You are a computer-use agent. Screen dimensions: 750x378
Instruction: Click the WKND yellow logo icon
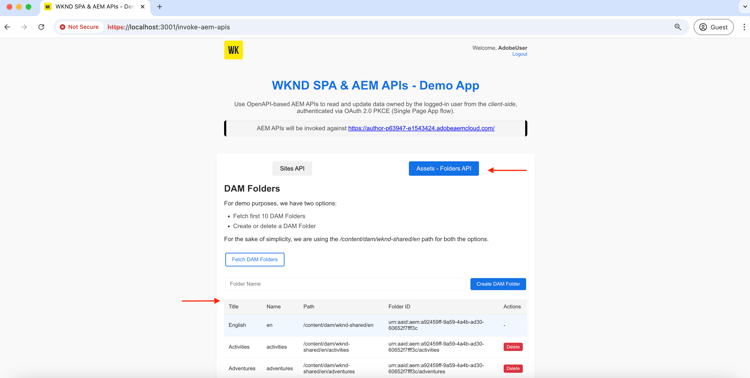pos(233,50)
